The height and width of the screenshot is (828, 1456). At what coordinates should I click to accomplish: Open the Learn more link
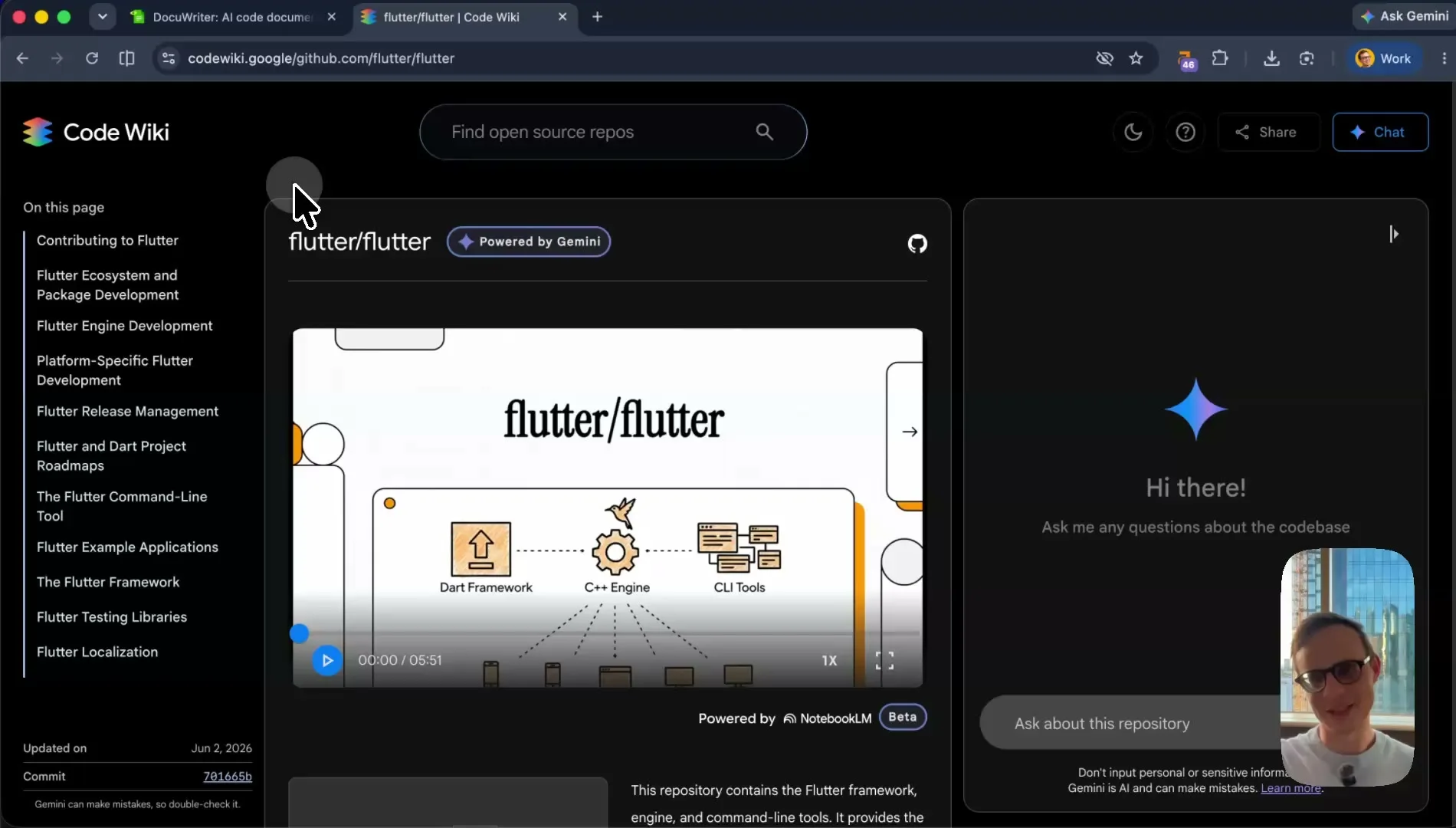point(1290,788)
